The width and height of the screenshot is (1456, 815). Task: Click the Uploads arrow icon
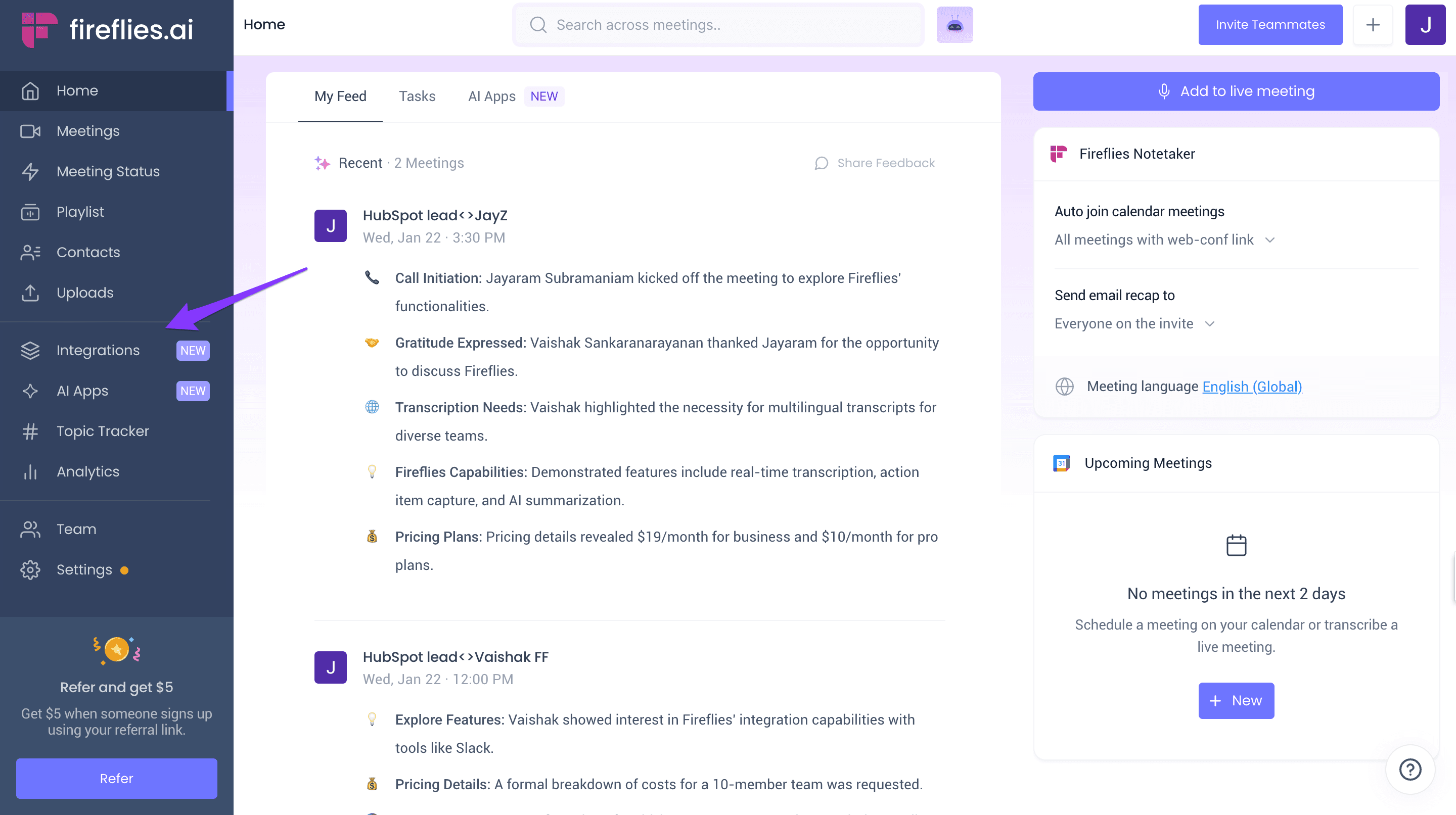coord(30,293)
